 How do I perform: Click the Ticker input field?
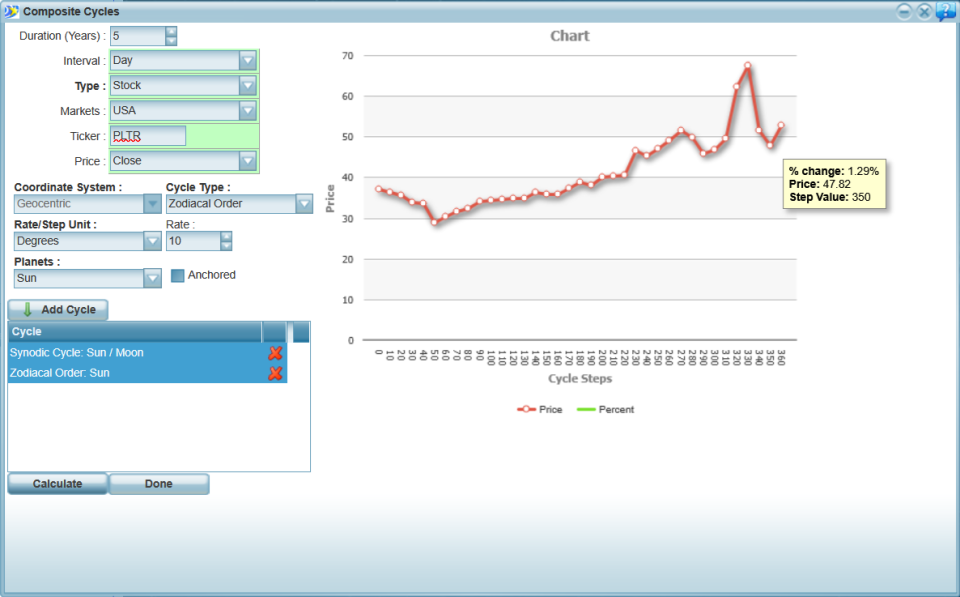click(x=148, y=136)
